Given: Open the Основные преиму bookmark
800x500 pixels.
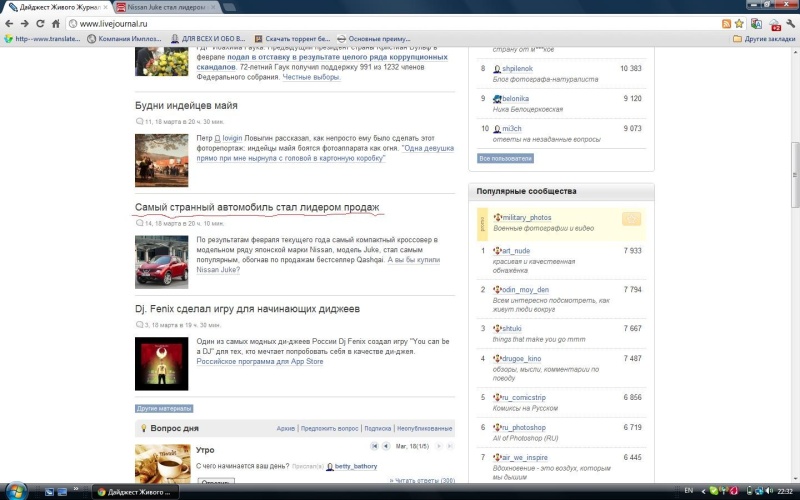Looking at the screenshot, I should coord(374,38).
